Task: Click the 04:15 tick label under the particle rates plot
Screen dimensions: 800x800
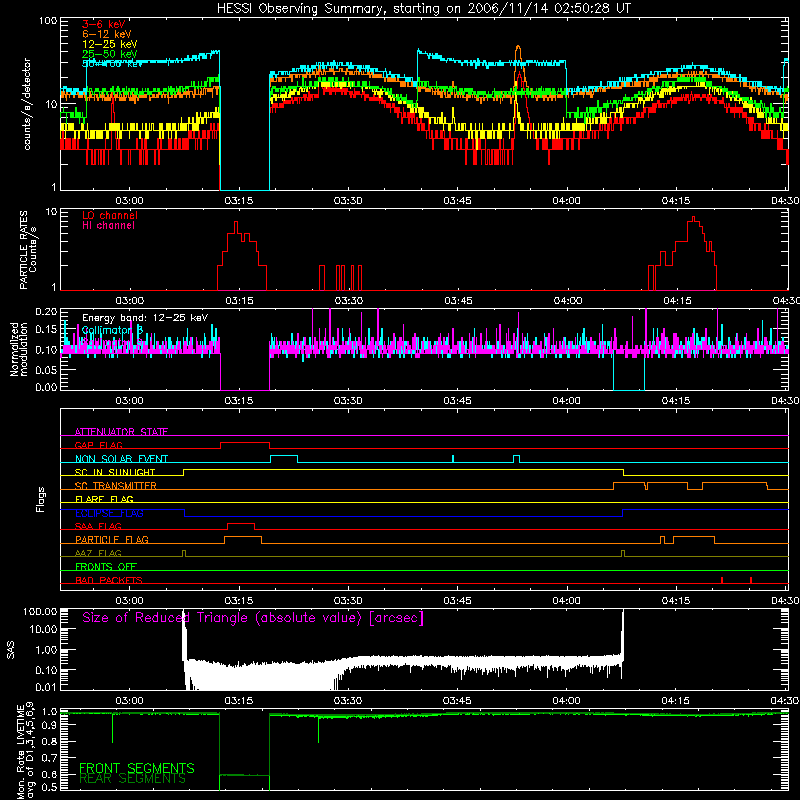Action: pyautogui.click(x=678, y=301)
